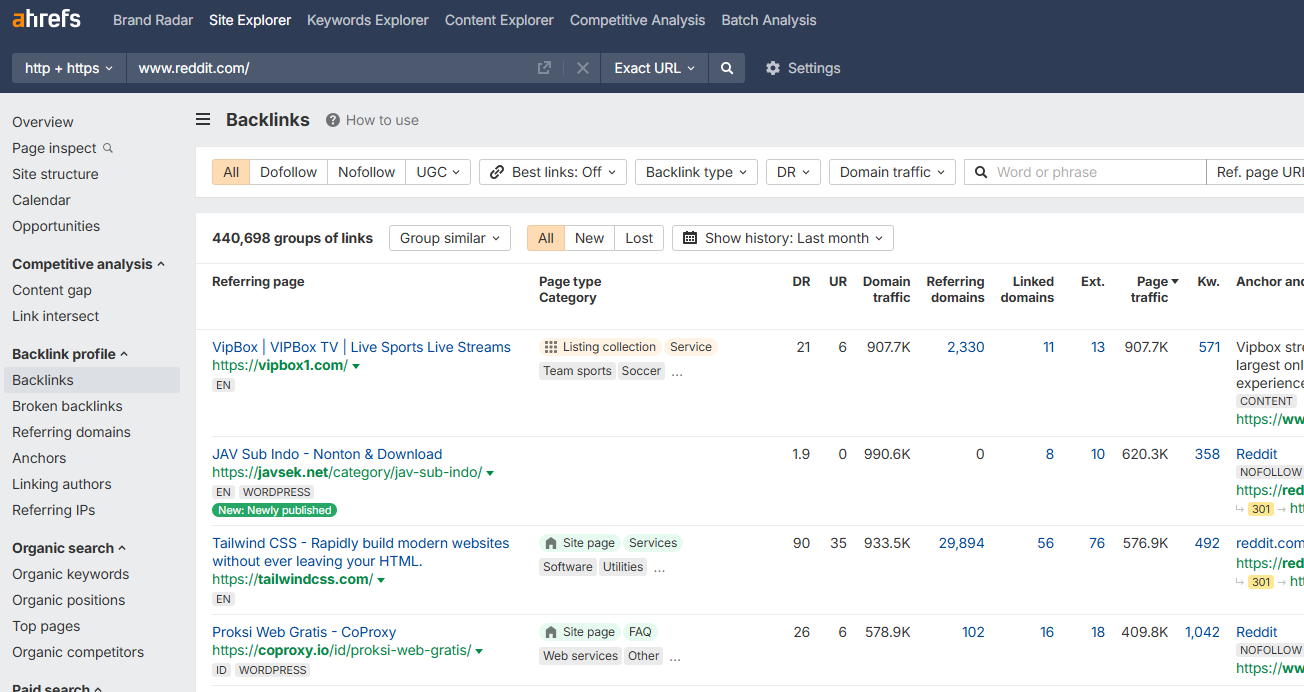Open dropdown arrow next to javsek.net URL
Screen dimensions: 1304x692
click(x=490, y=473)
